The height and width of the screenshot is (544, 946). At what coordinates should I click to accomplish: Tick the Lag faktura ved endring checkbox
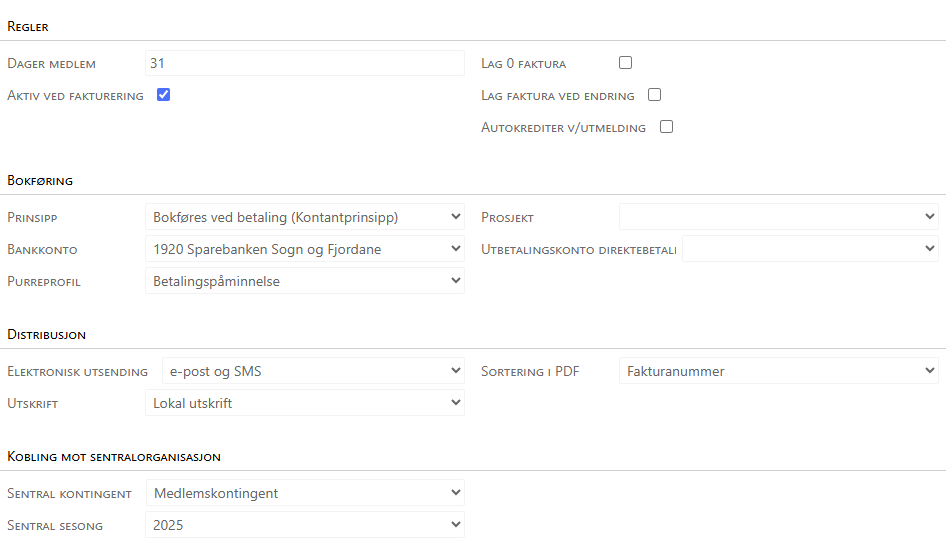(655, 95)
